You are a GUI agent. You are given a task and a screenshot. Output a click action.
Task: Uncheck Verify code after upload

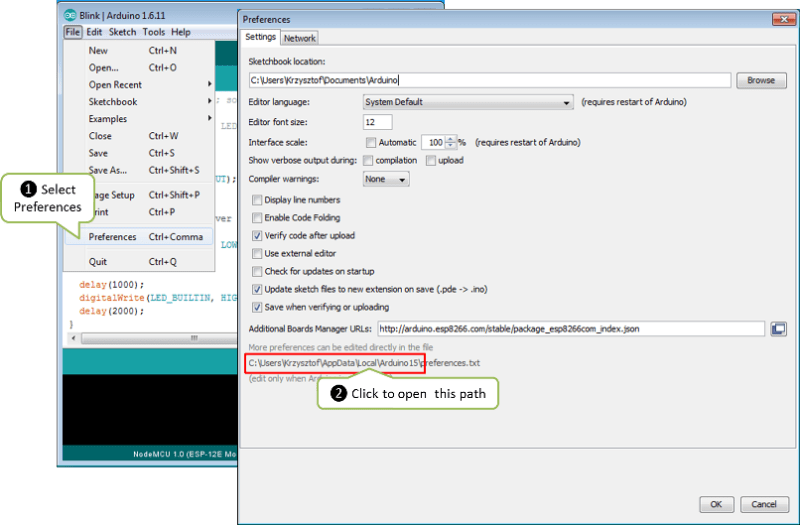coord(257,236)
